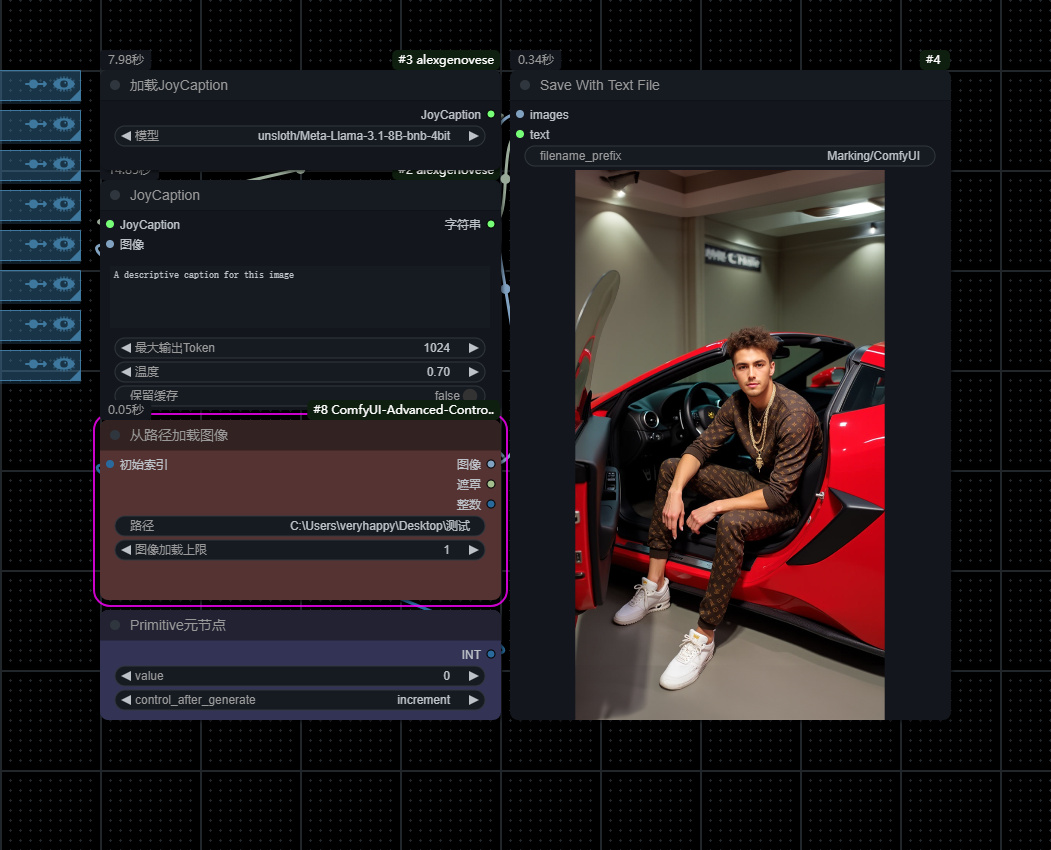The width and height of the screenshot is (1051, 850).
Task: Decrease value on Primitive元节点 with left arrow
Action: [126, 675]
